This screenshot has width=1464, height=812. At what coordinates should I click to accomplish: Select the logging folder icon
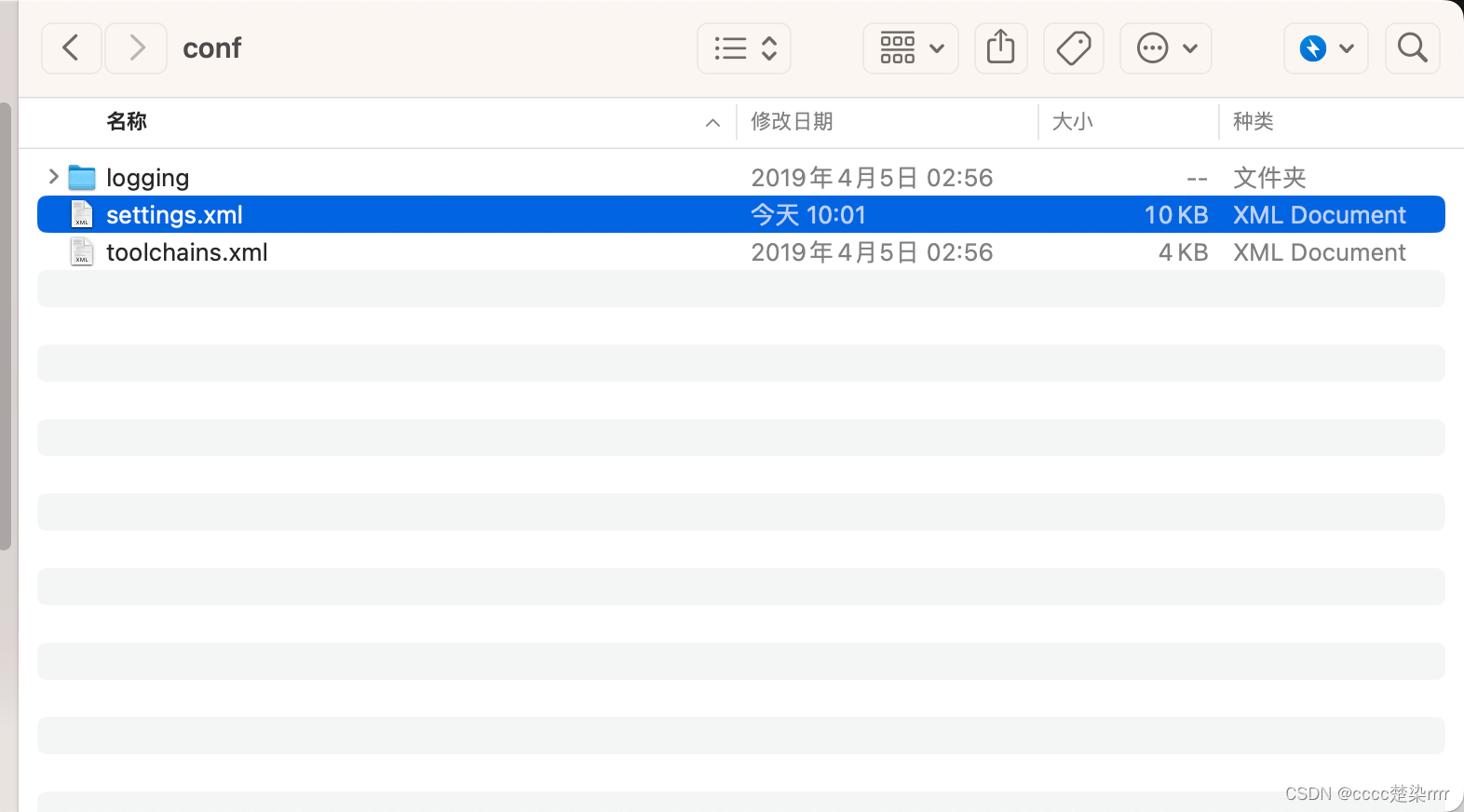tap(82, 177)
